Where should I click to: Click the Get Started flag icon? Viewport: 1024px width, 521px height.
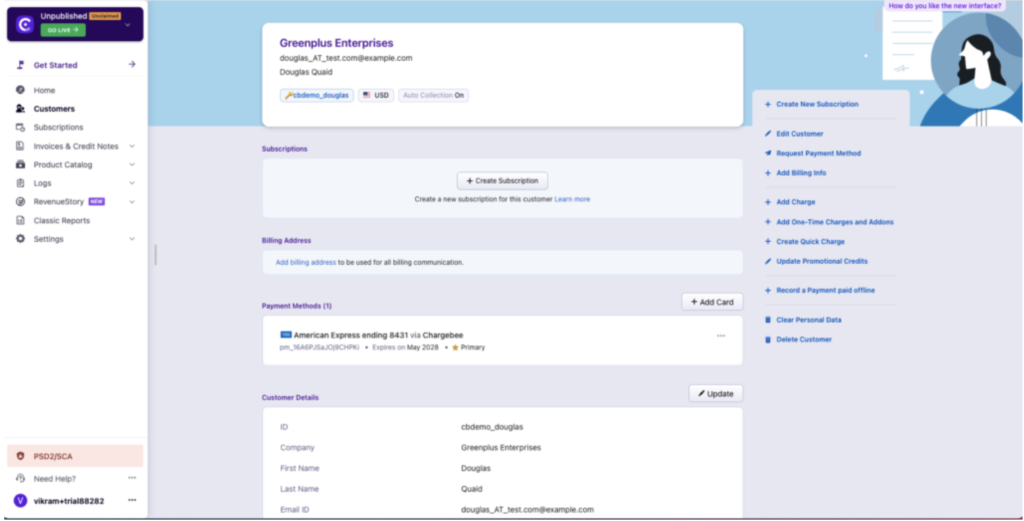(21, 65)
